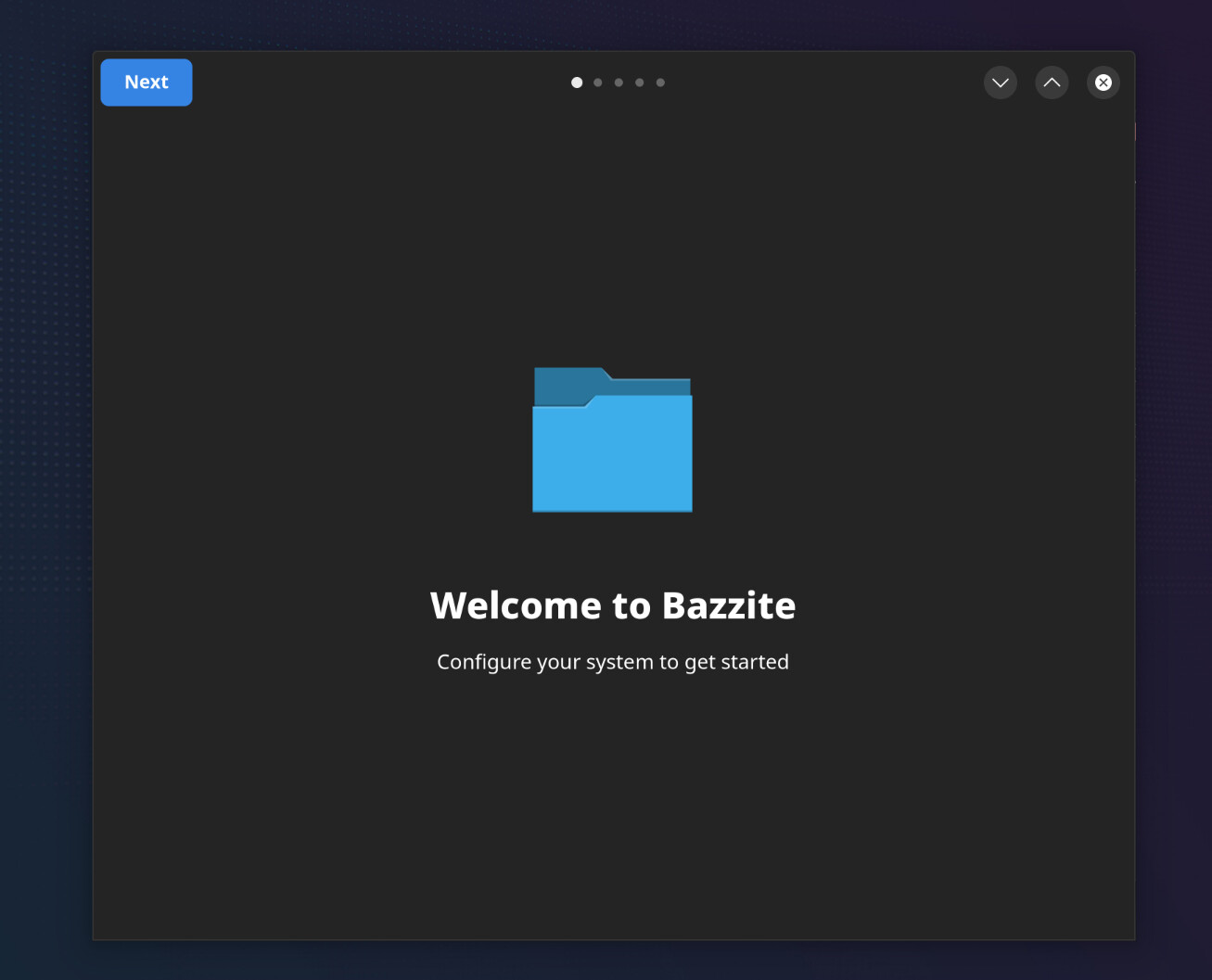Click the "Welcome to Bazzite" heading
The height and width of the screenshot is (980, 1212).
[613, 605]
